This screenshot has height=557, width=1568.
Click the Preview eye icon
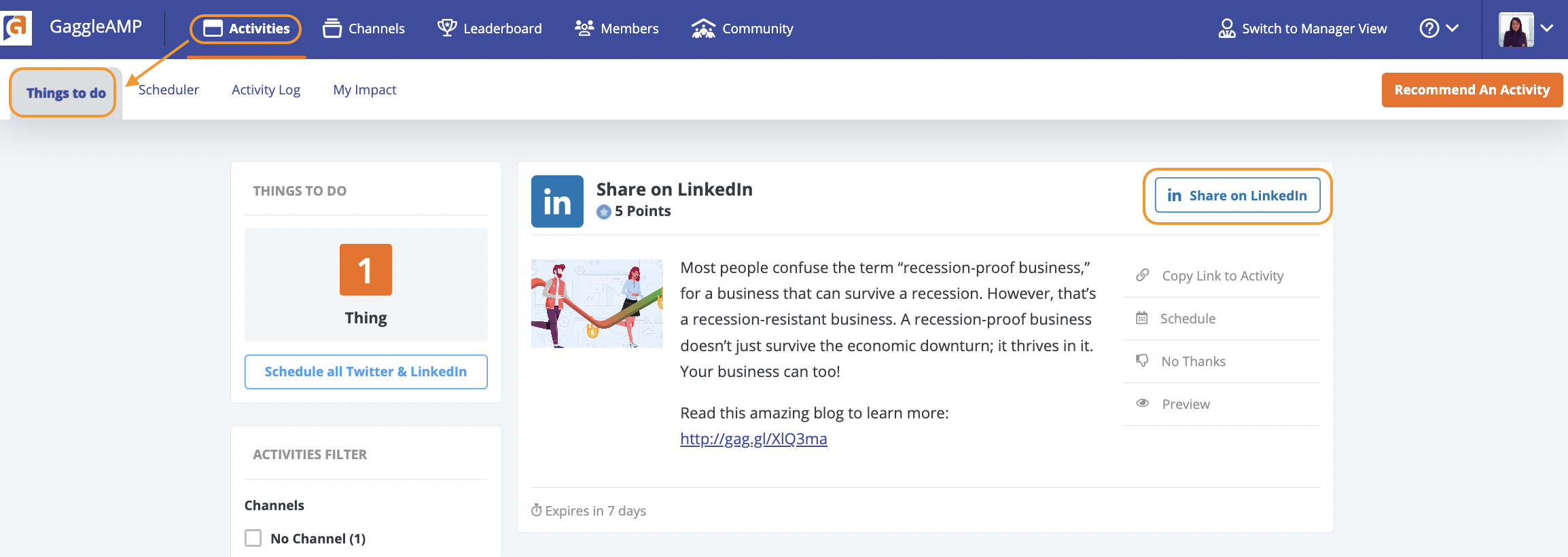pyautogui.click(x=1142, y=403)
